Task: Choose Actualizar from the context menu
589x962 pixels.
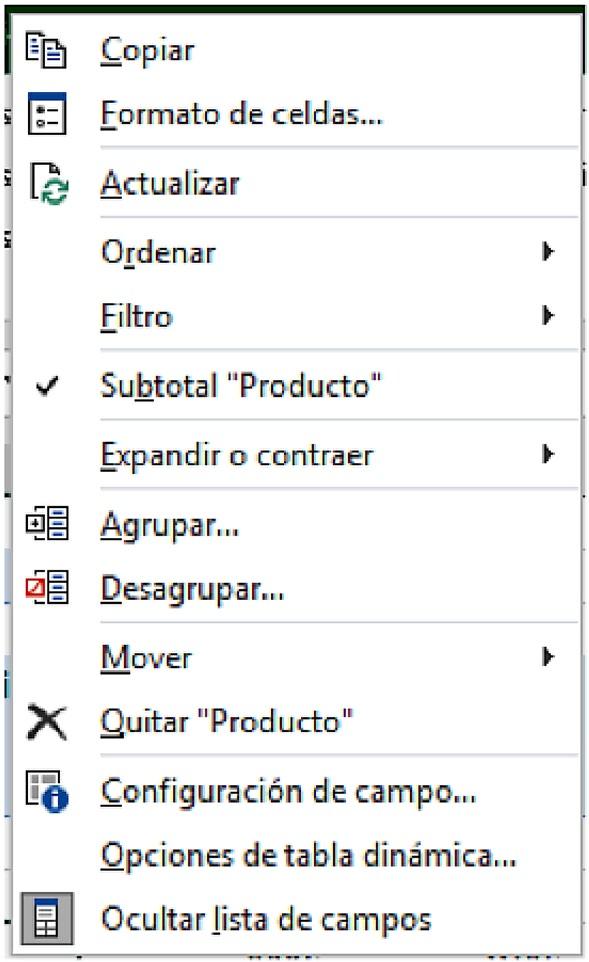Action: pyautogui.click(x=170, y=184)
